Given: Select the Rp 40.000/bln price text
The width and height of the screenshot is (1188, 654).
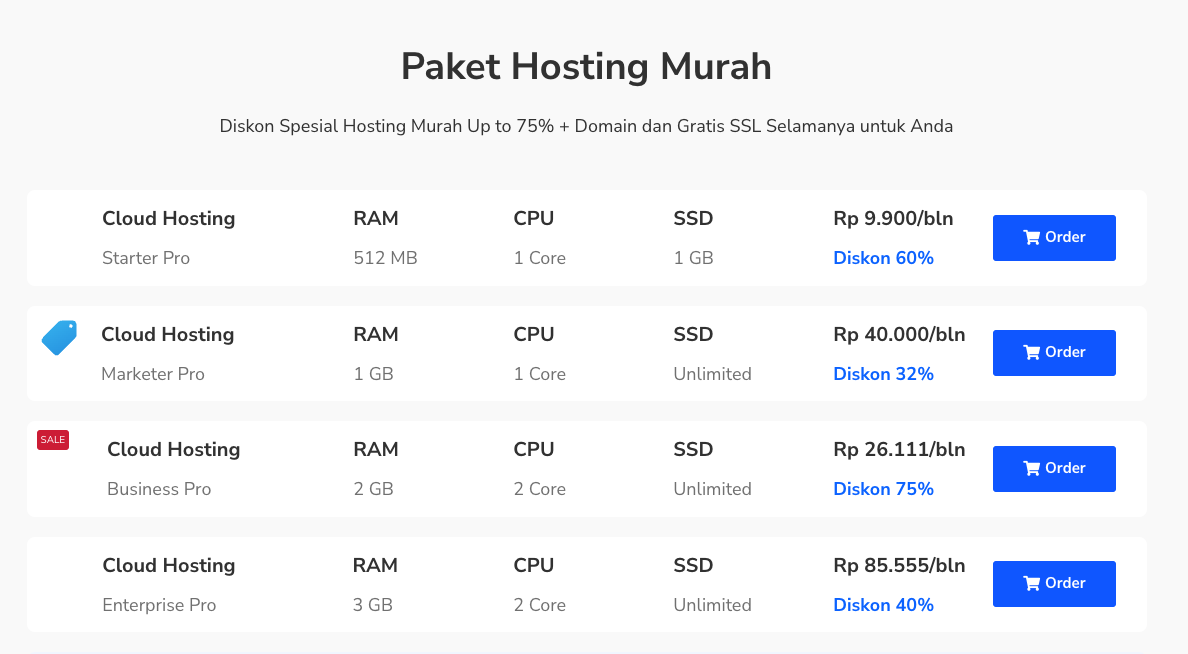Looking at the screenshot, I should coord(899,335).
